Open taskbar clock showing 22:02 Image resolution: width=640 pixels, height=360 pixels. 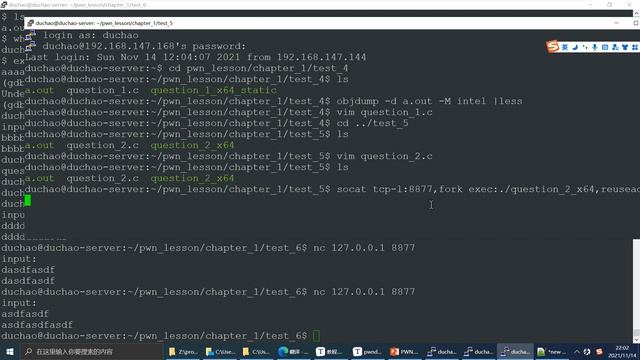[x=622, y=351]
